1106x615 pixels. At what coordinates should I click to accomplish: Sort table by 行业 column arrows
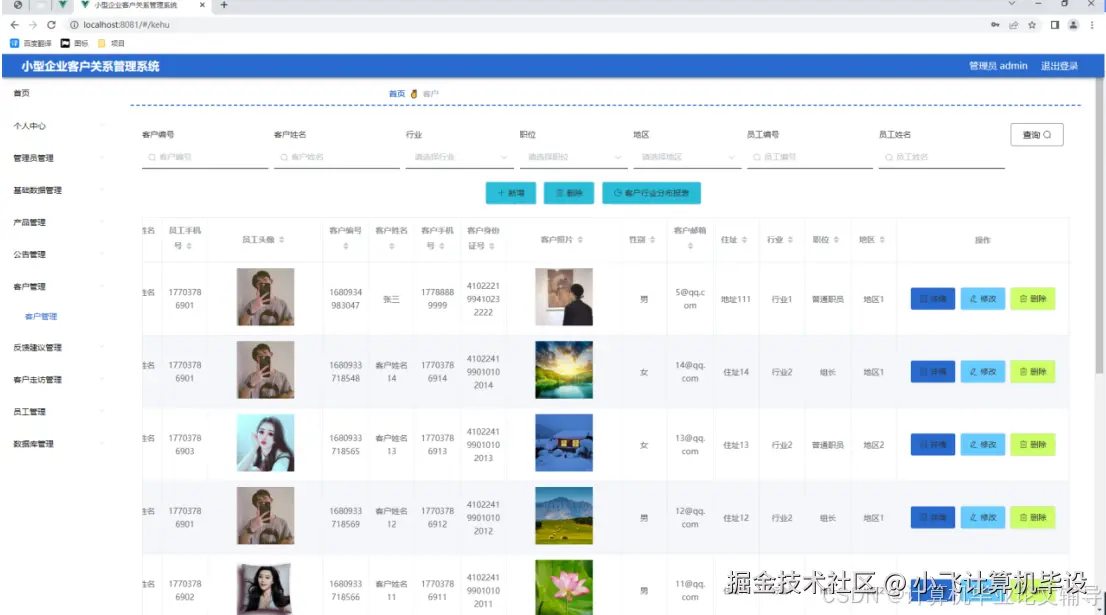pos(790,240)
